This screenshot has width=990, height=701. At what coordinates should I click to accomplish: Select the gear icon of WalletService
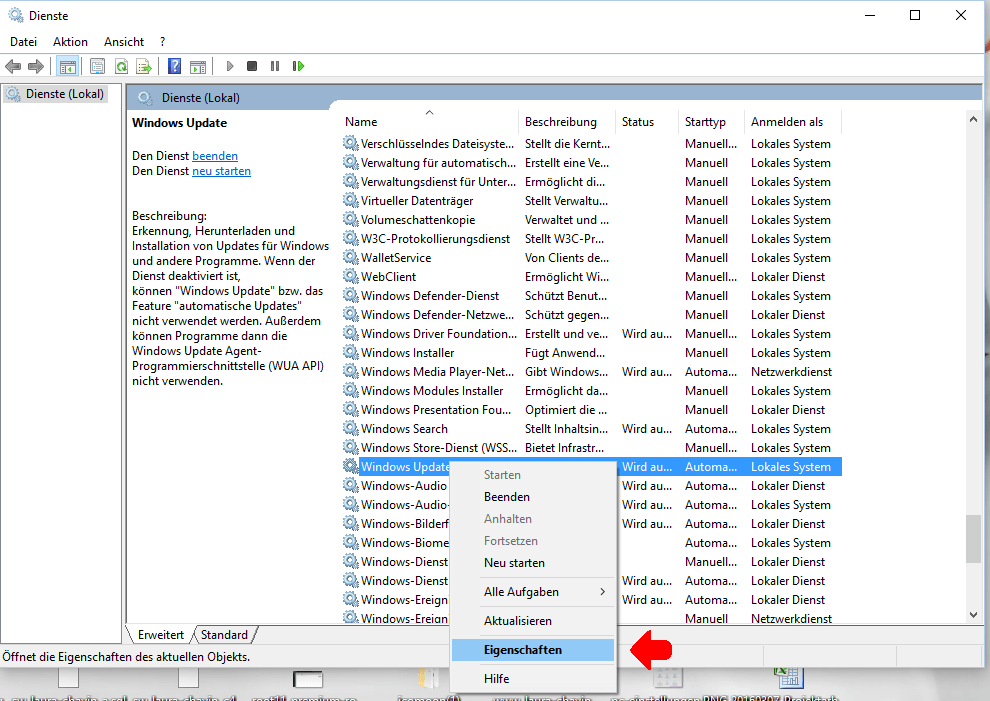350,258
